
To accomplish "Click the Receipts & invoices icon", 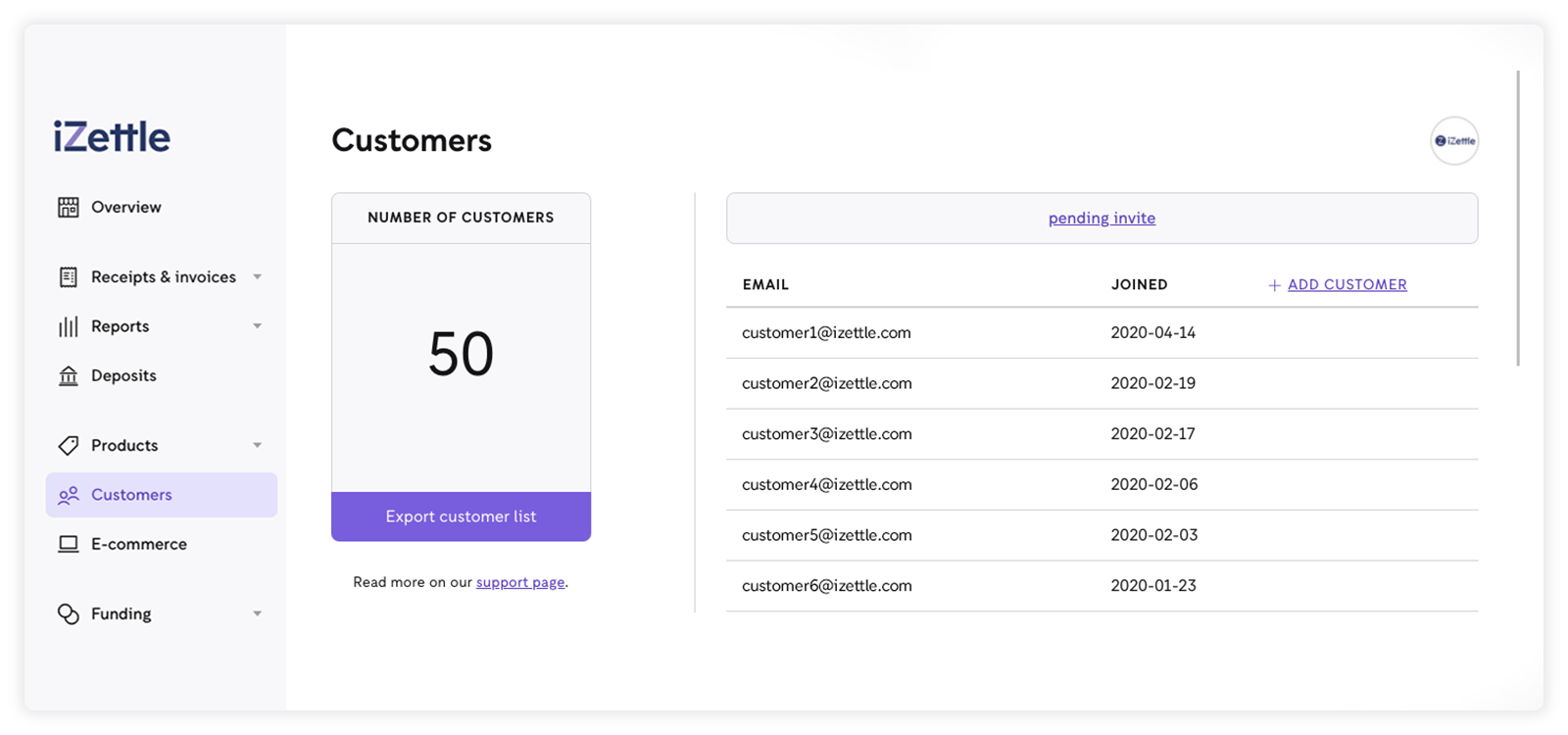I will [68, 277].
